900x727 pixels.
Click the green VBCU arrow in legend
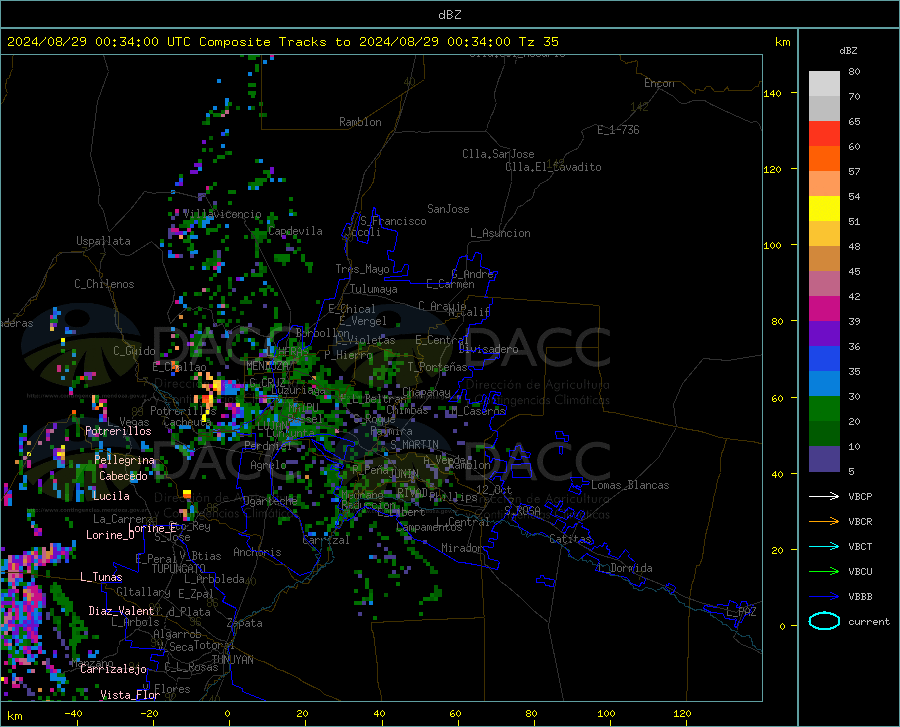(x=824, y=572)
